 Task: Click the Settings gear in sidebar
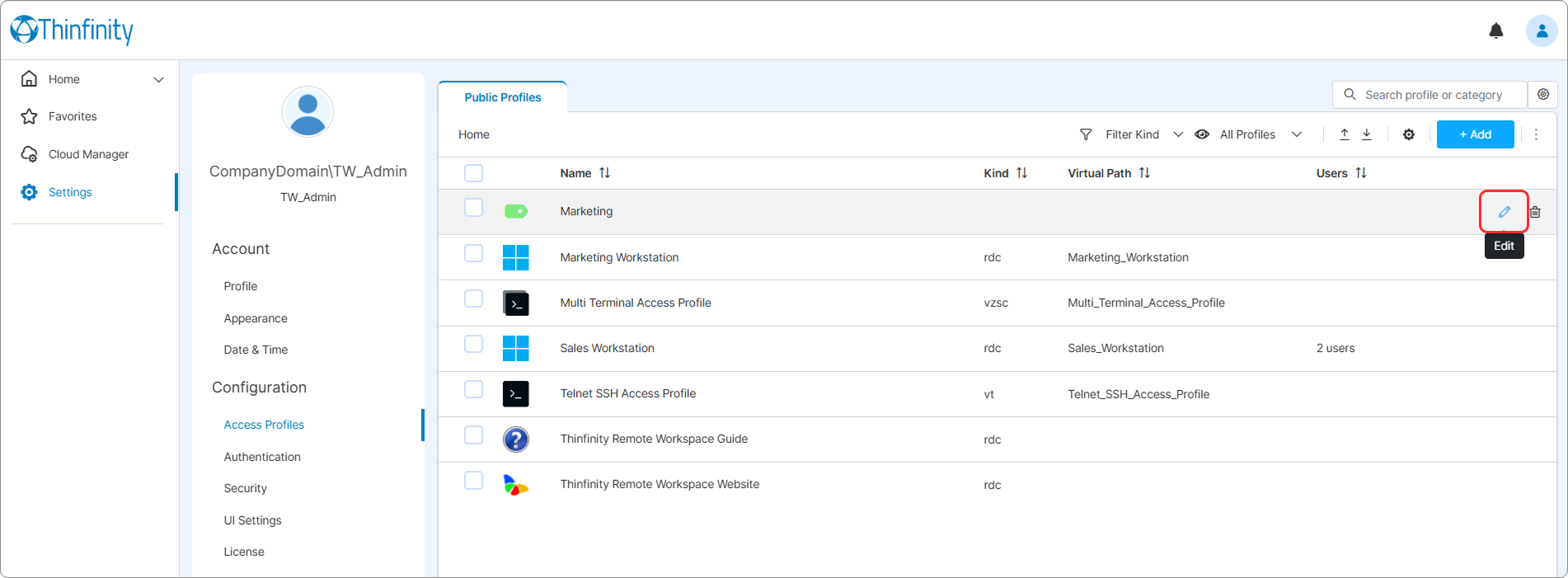pyautogui.click(x=29, y=192)
